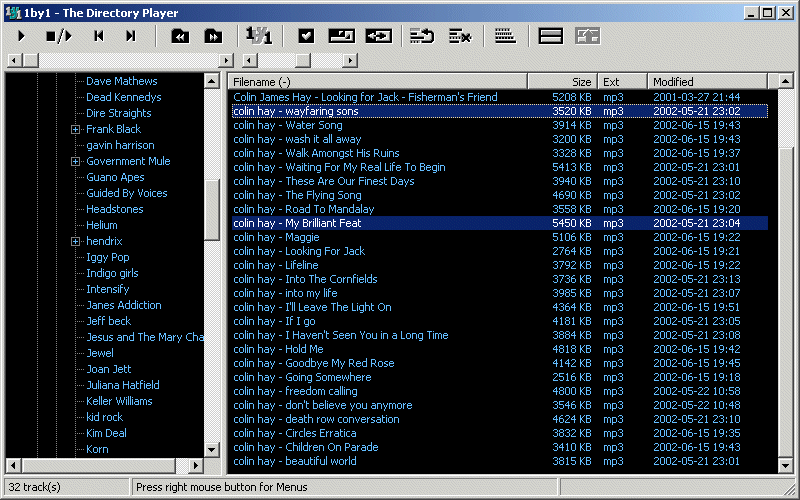Click the playlist delete icon with X
This screenshot has width=800, height=500.
[x=459, y=36]
